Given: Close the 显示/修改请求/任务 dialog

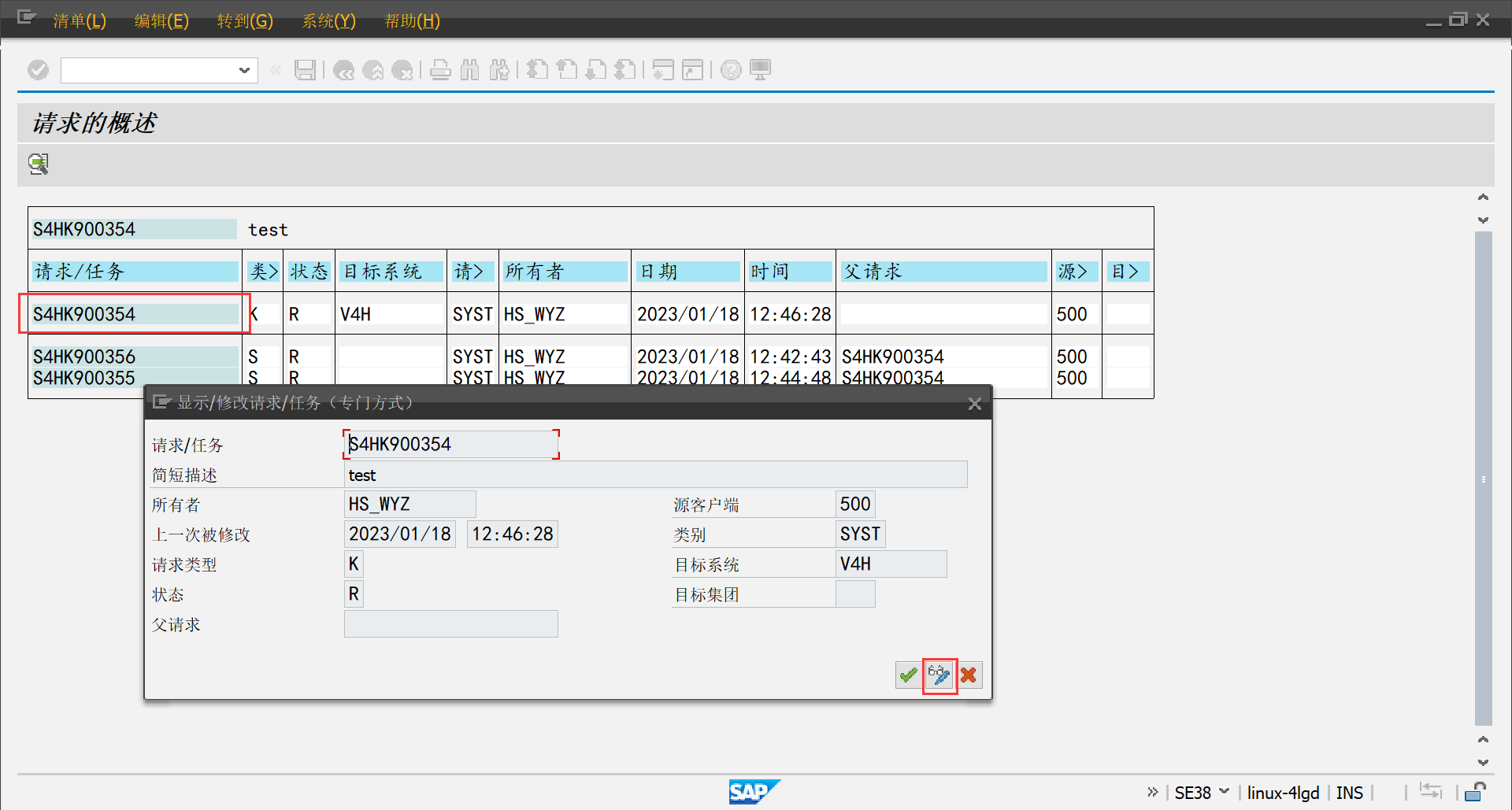Looking at the screenshot, I should coord(974,404).
